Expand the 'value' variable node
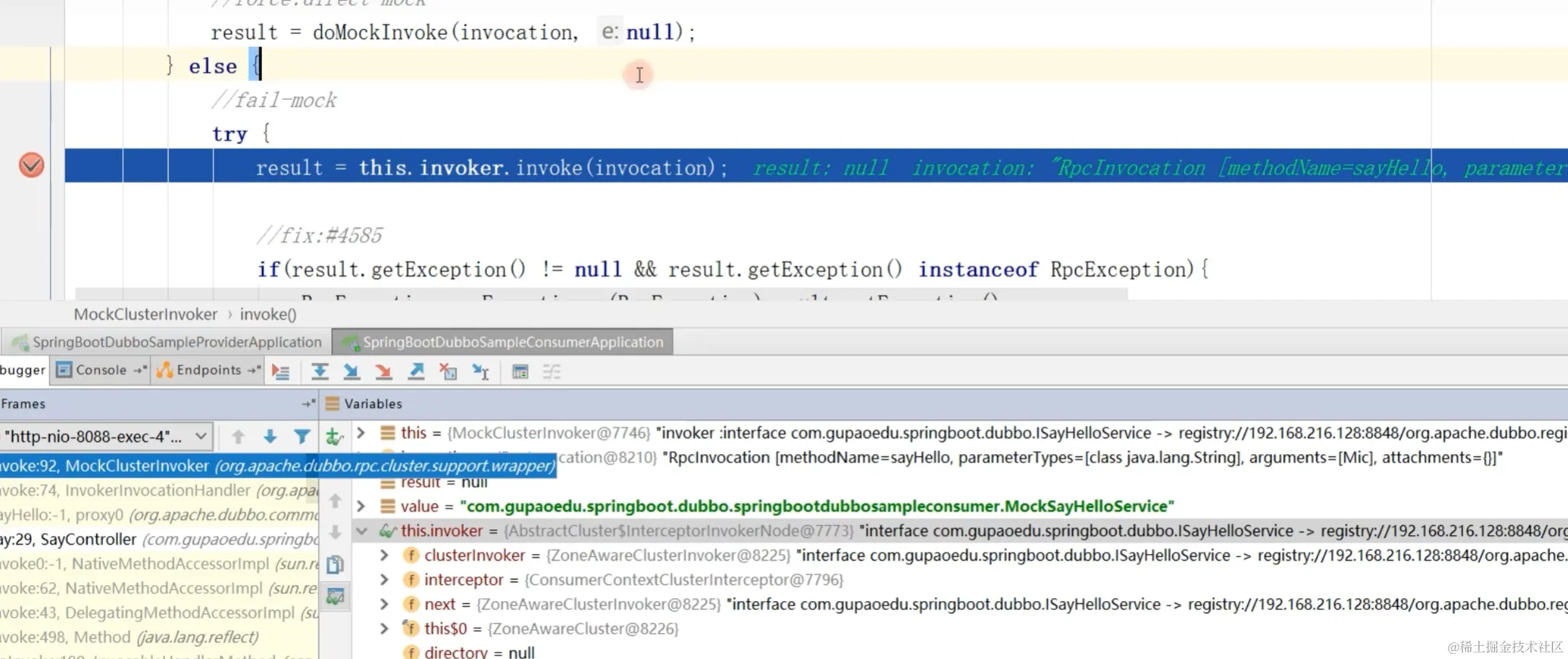The height and width of the screenshot is (659, 1568). [x=361, y=506]
